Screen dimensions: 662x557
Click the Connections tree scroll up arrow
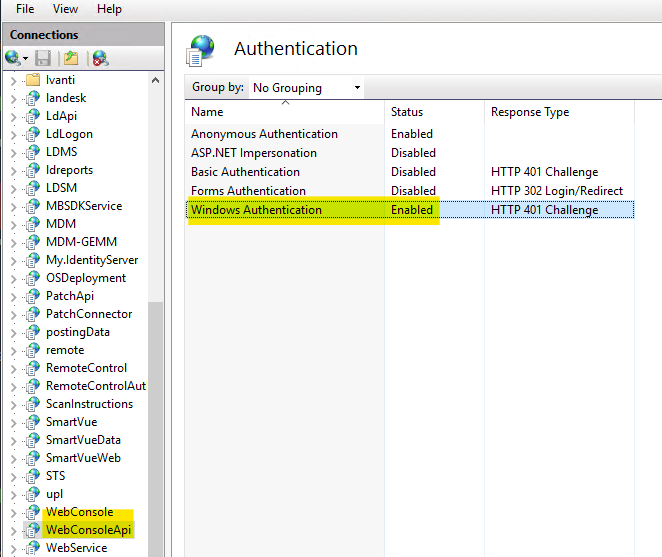pos(155,80)
